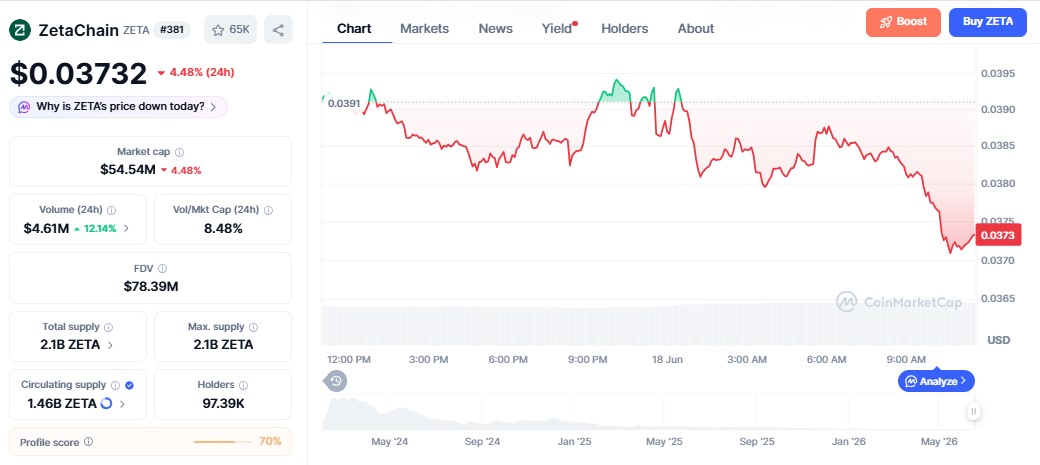Open the News tab

pyautogui.click(x=495, y=29)
